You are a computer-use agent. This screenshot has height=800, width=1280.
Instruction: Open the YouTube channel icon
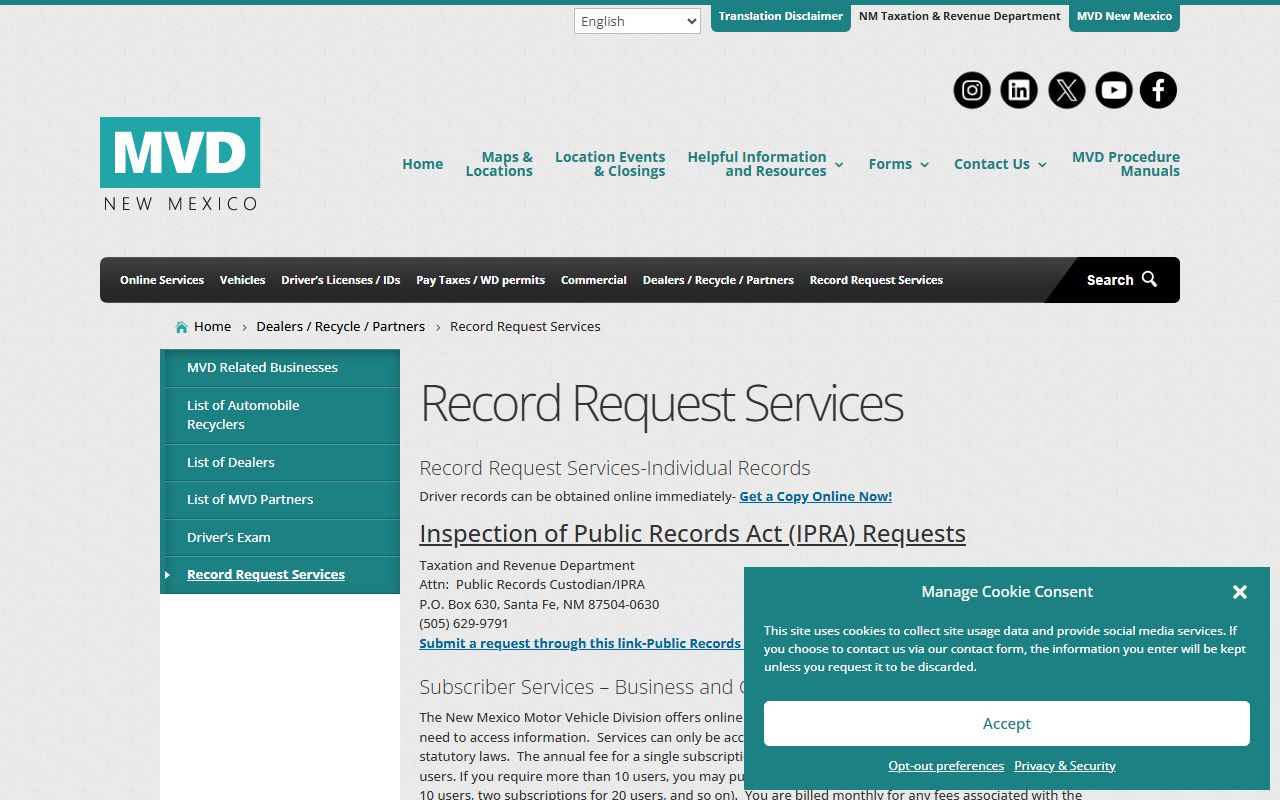point(1113,90)
